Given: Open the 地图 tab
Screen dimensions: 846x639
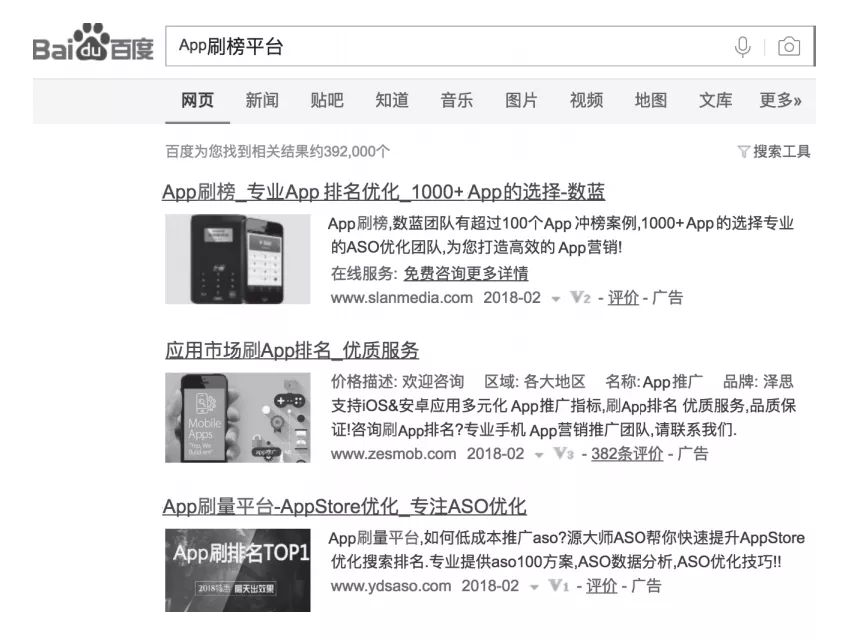Looking at the screenshot, I should pos(651,100).
